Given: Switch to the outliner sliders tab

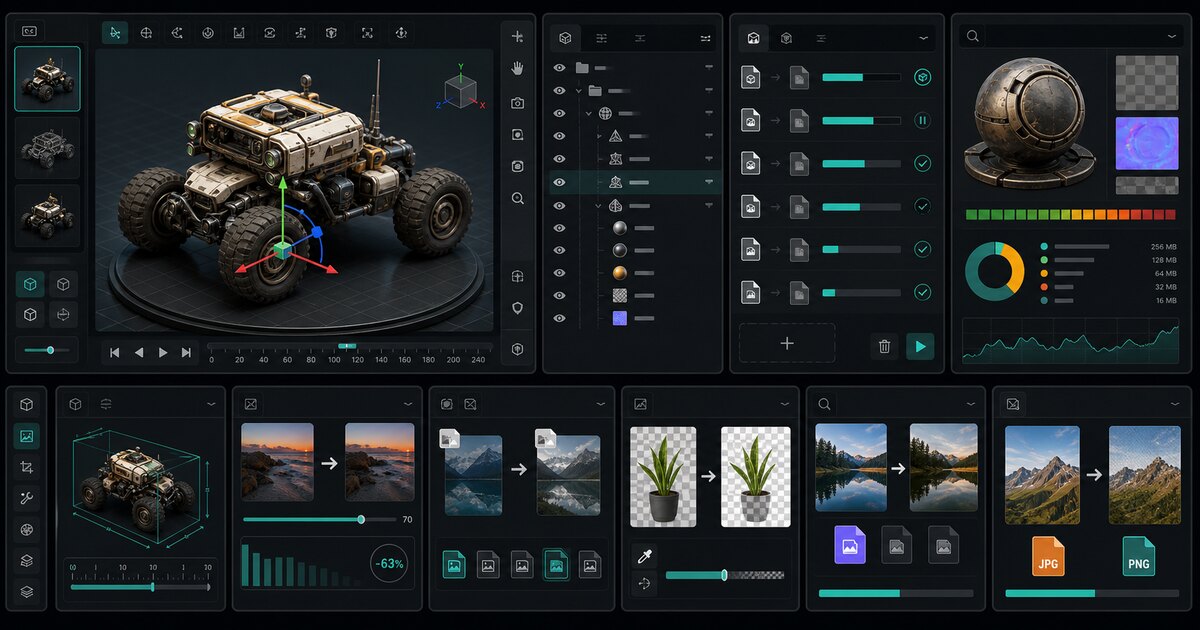Looking at the screenshot, I should tap(601, 38).
